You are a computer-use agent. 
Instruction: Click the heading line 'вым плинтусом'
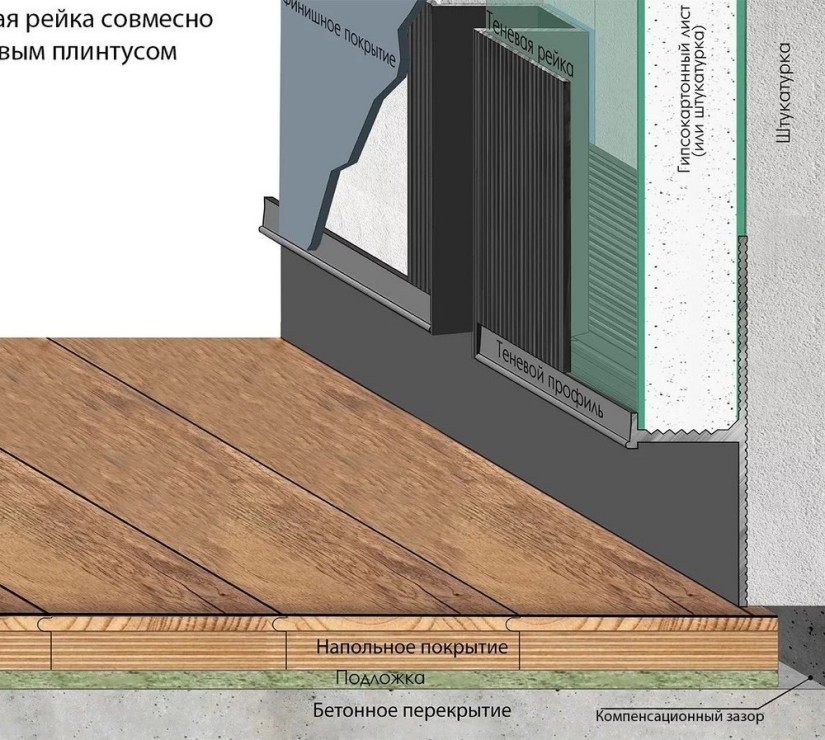[88, 52]
